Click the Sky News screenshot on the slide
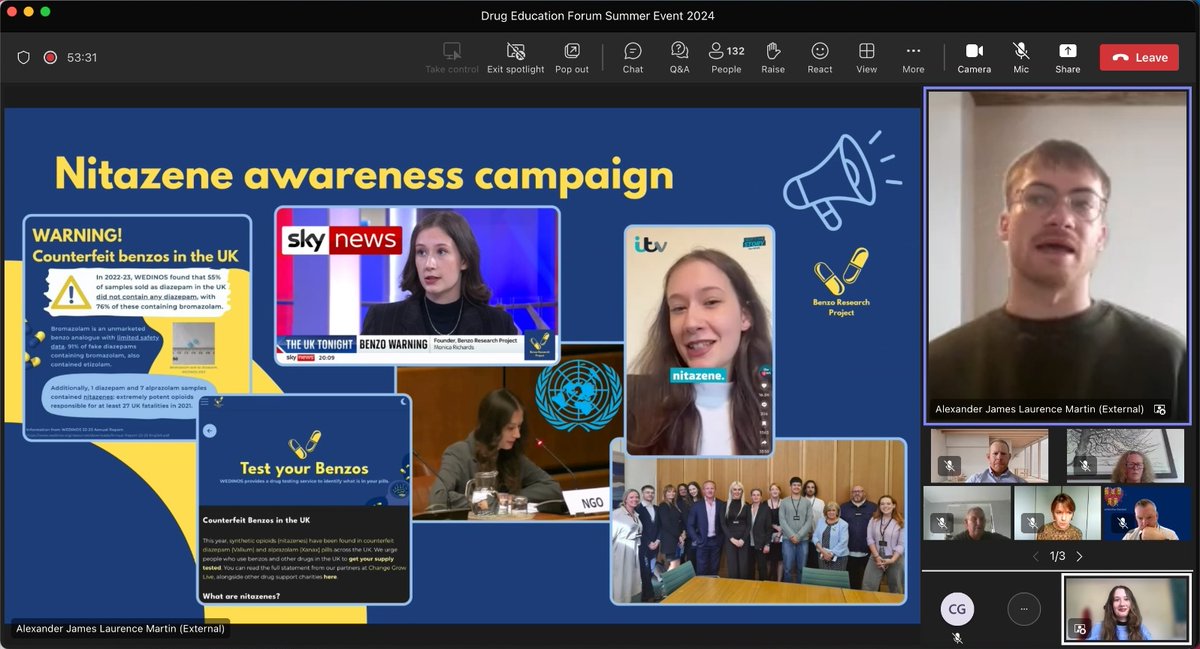Screen dimensions: 1200x649 click(417, 284)
